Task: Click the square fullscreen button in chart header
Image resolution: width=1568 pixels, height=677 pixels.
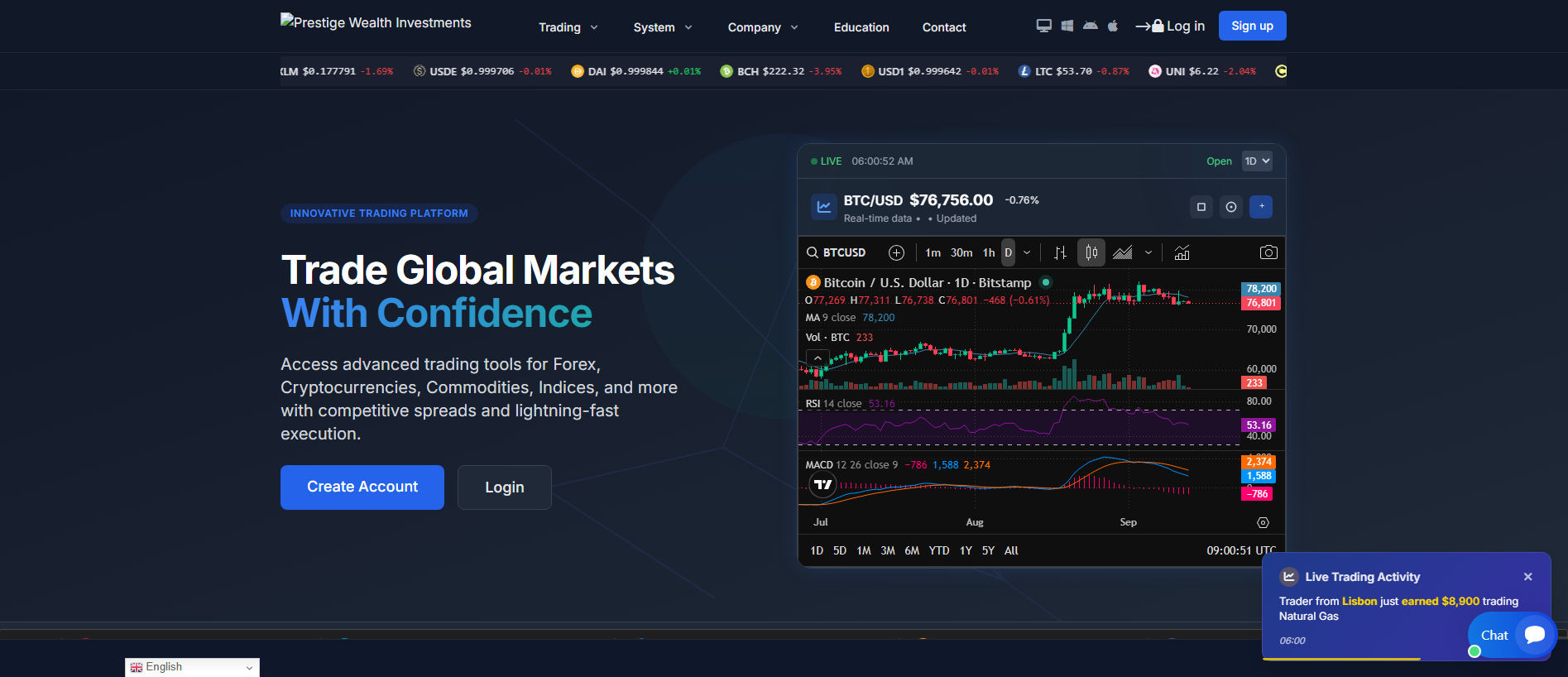Action: click(x=1201, y=207)
